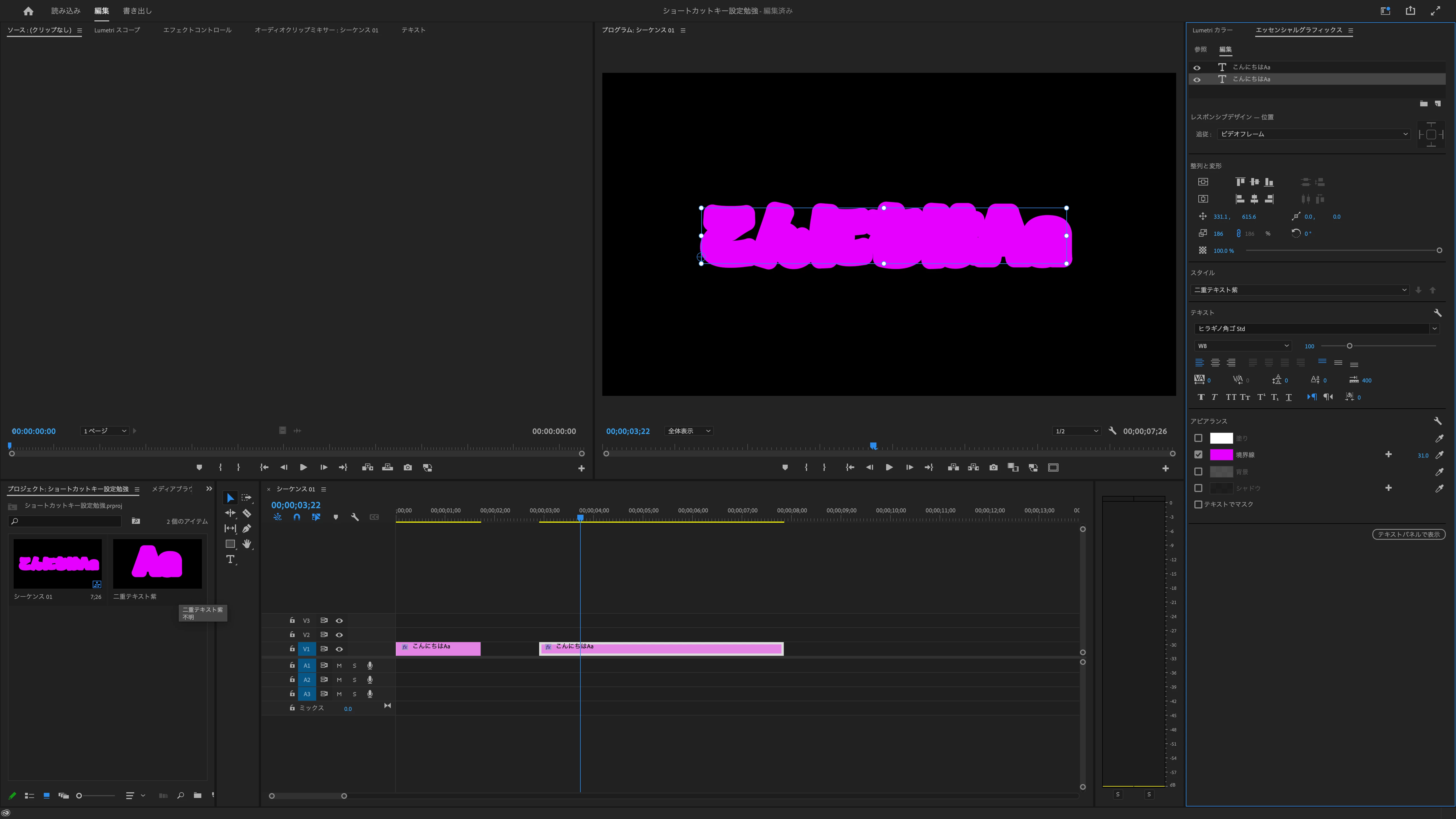Click the Home icon
This screenshot has width=1456, height=819.
coord(28,11)
